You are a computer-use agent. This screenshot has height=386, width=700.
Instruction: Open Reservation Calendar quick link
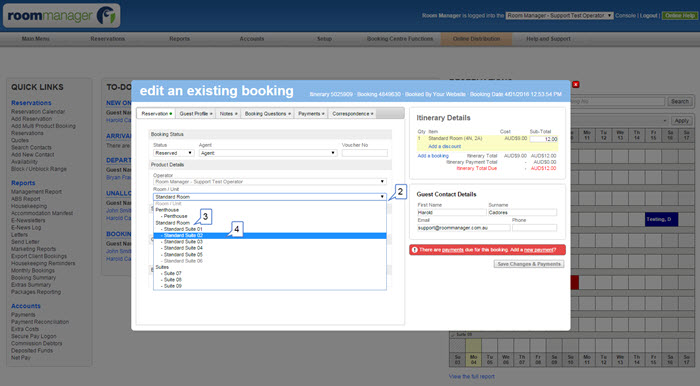pyautogui.click(x=38, y=112)
